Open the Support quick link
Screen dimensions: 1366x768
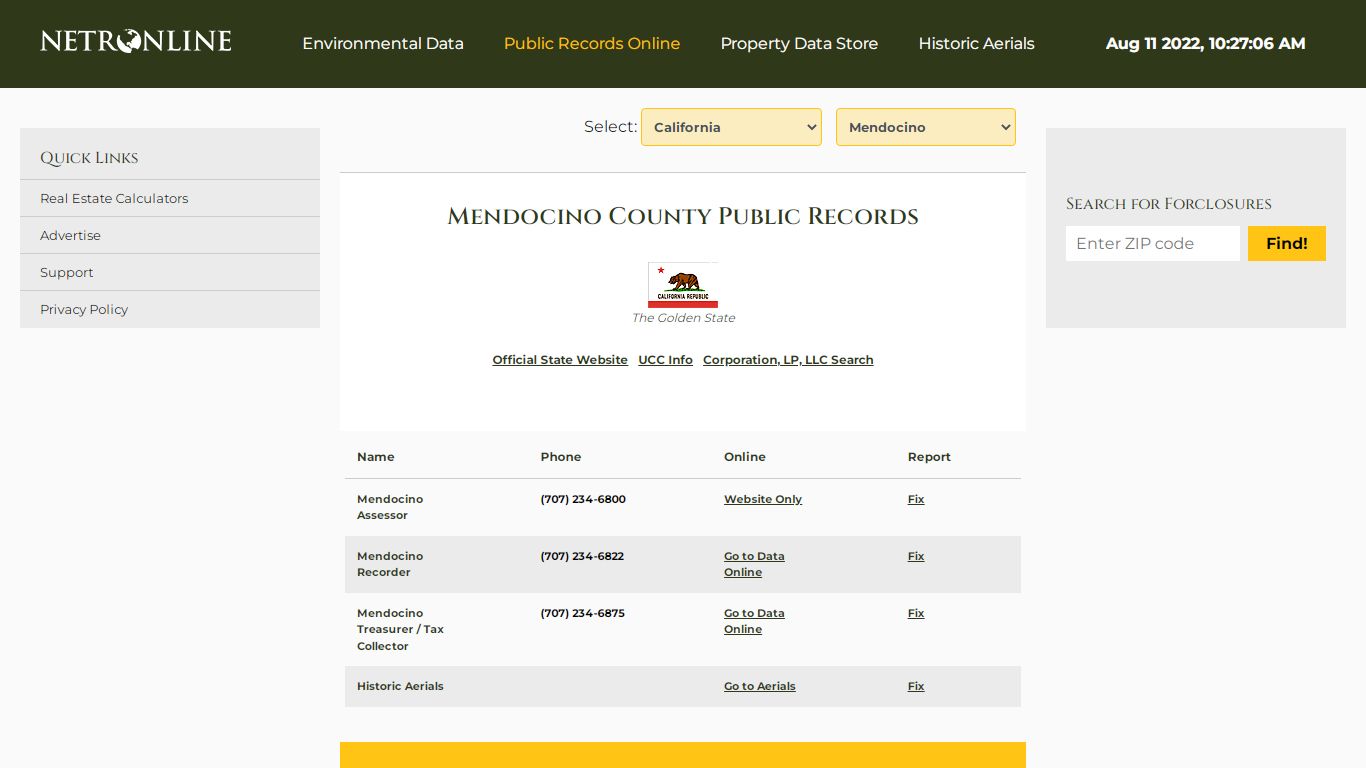(66, 272)
